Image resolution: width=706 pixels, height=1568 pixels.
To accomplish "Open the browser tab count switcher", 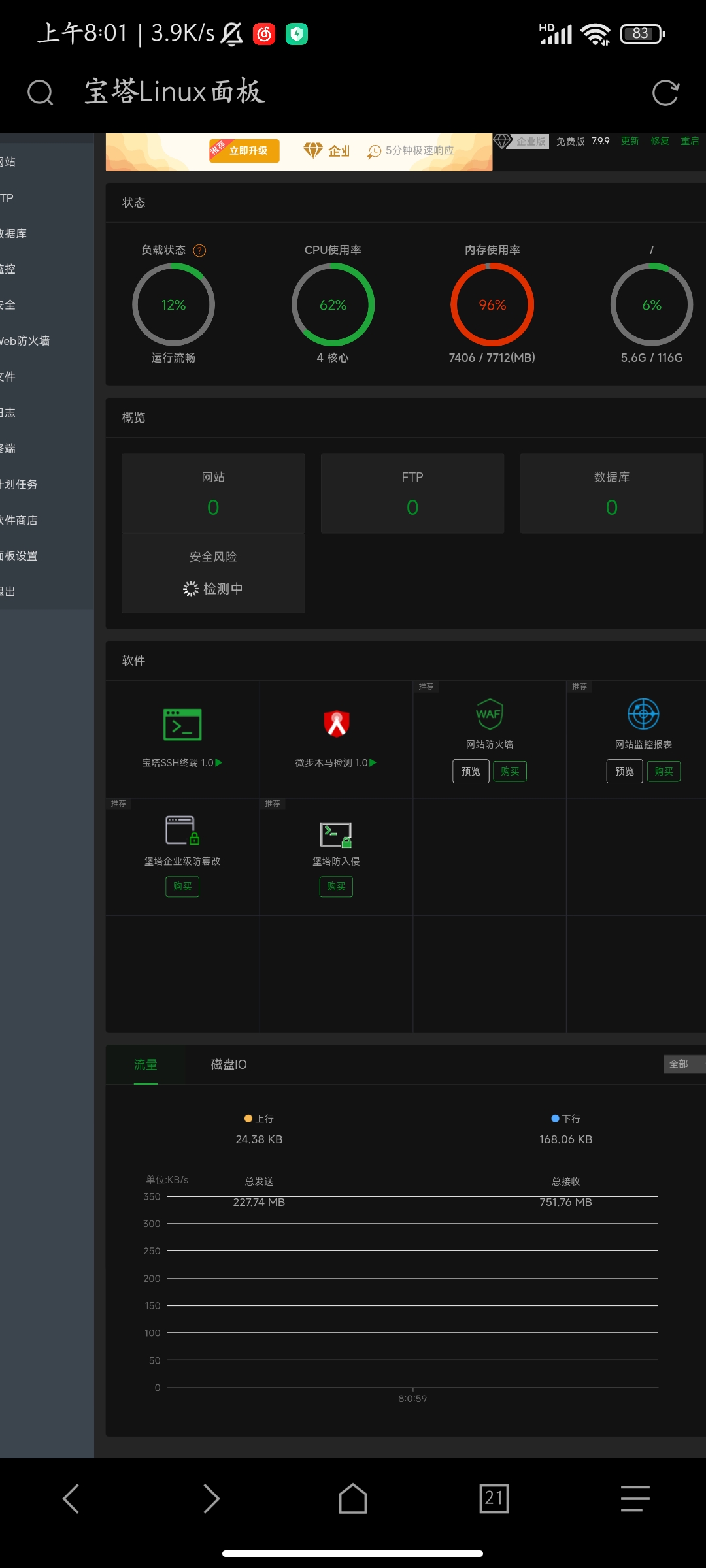I will point(494,1498).
